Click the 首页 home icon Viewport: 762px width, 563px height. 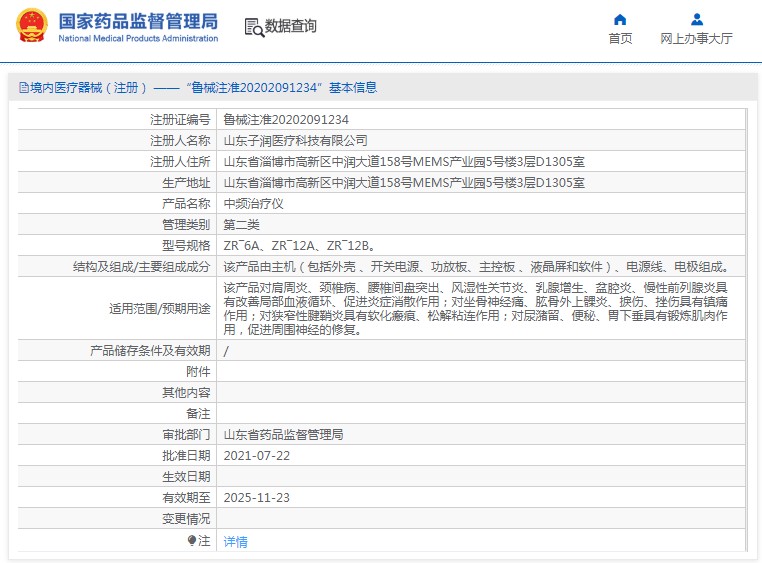pos(620,19)
